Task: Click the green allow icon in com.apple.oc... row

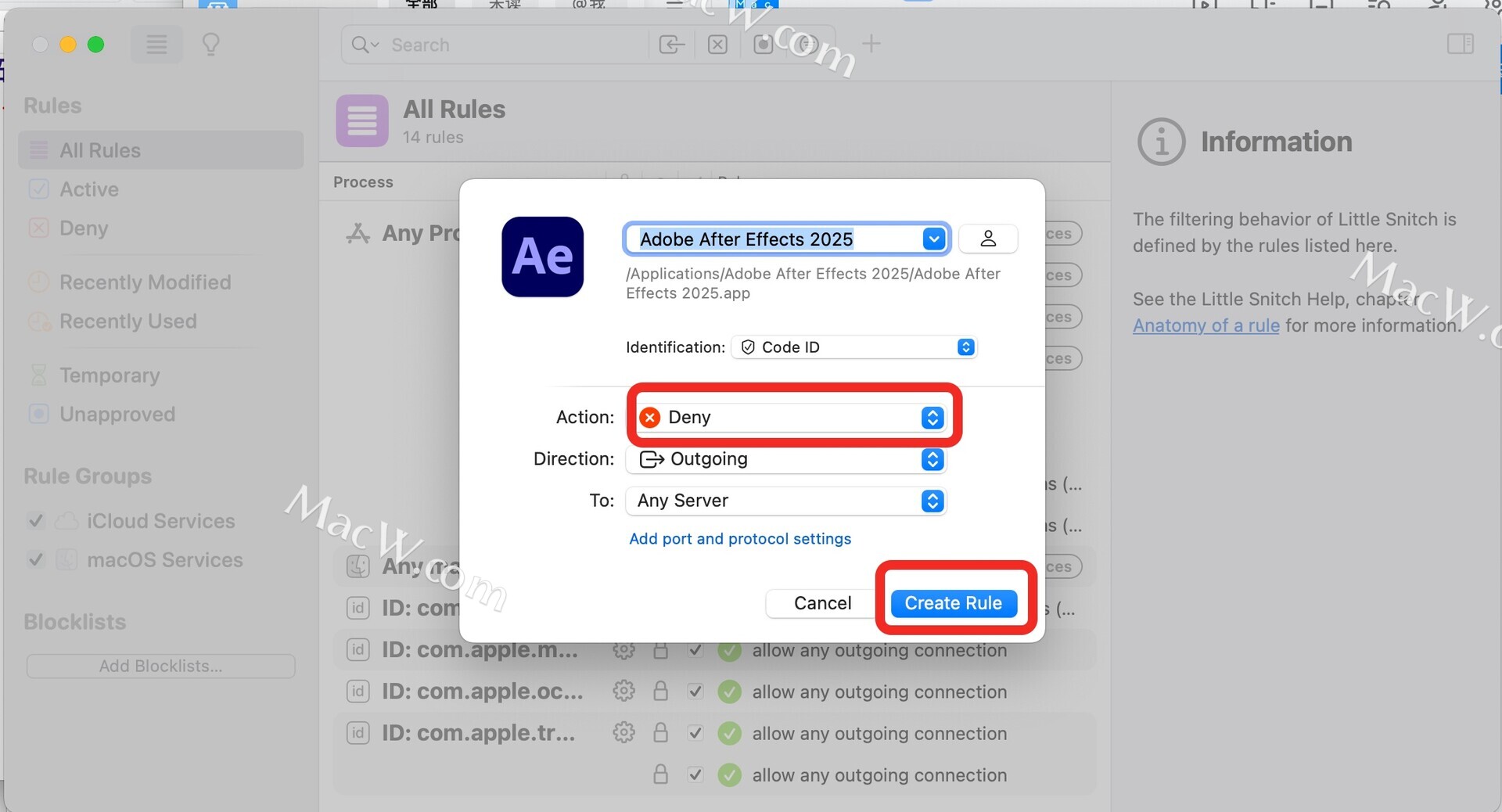Action: point(730,692)
